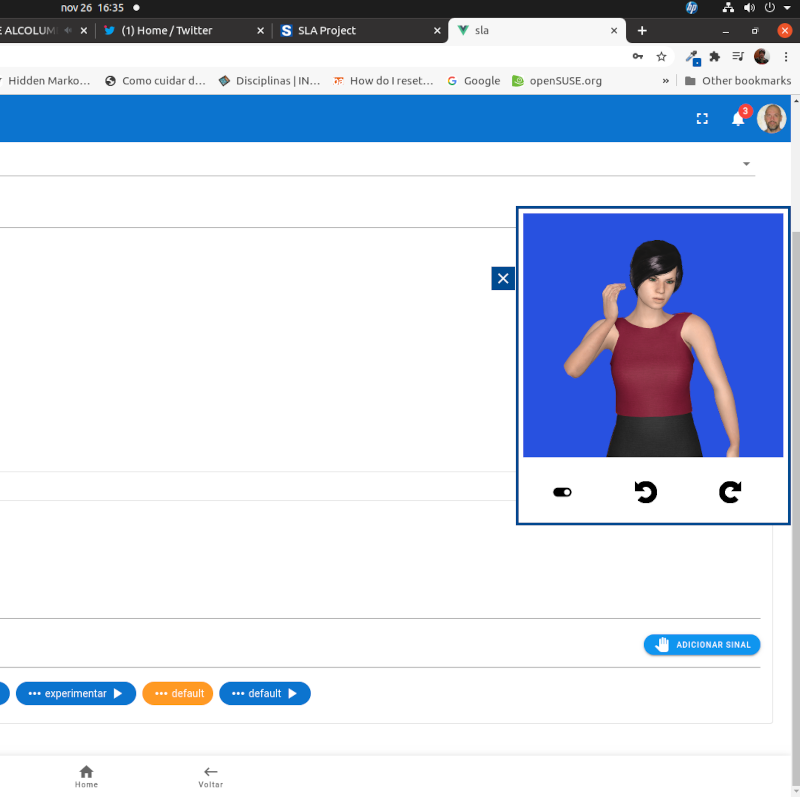
Task: Expand the hidden bookmarks chevron
Action: coord(666,81)
